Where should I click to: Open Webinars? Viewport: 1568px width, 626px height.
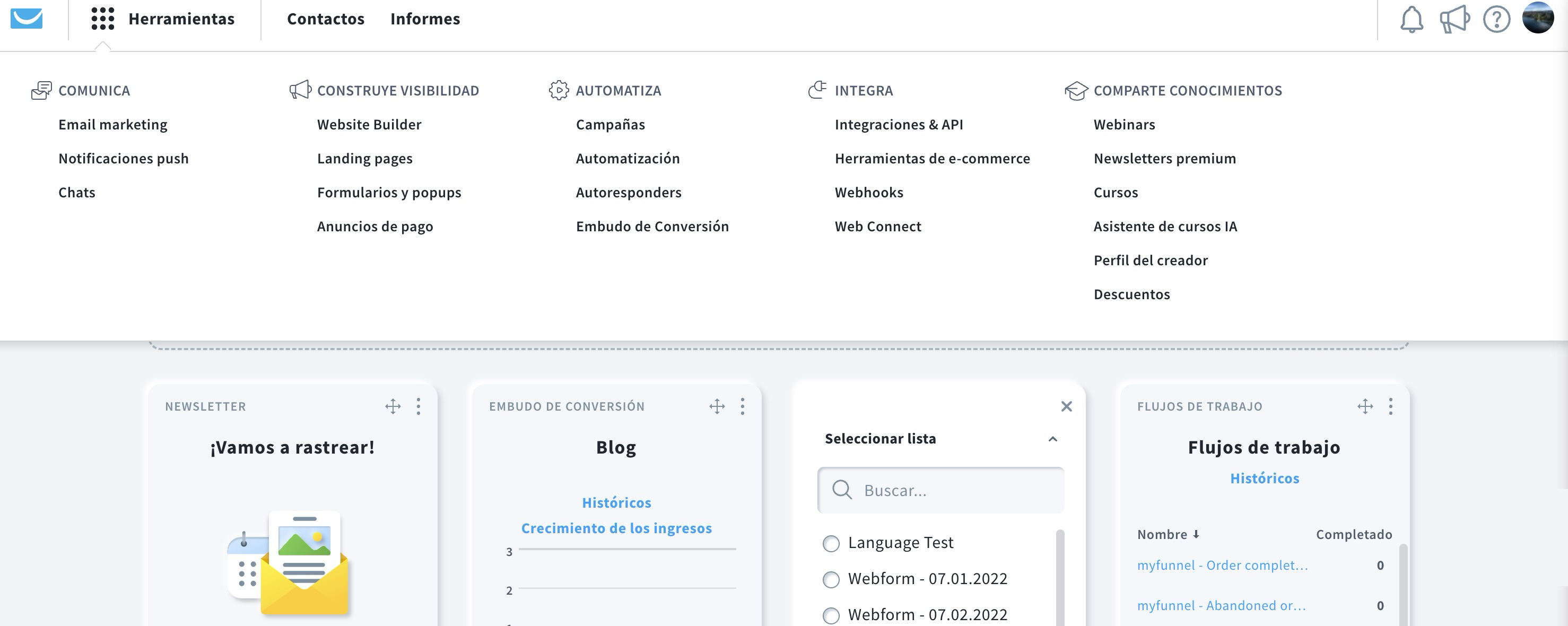pyautogui.click(x=1124, y=124)
